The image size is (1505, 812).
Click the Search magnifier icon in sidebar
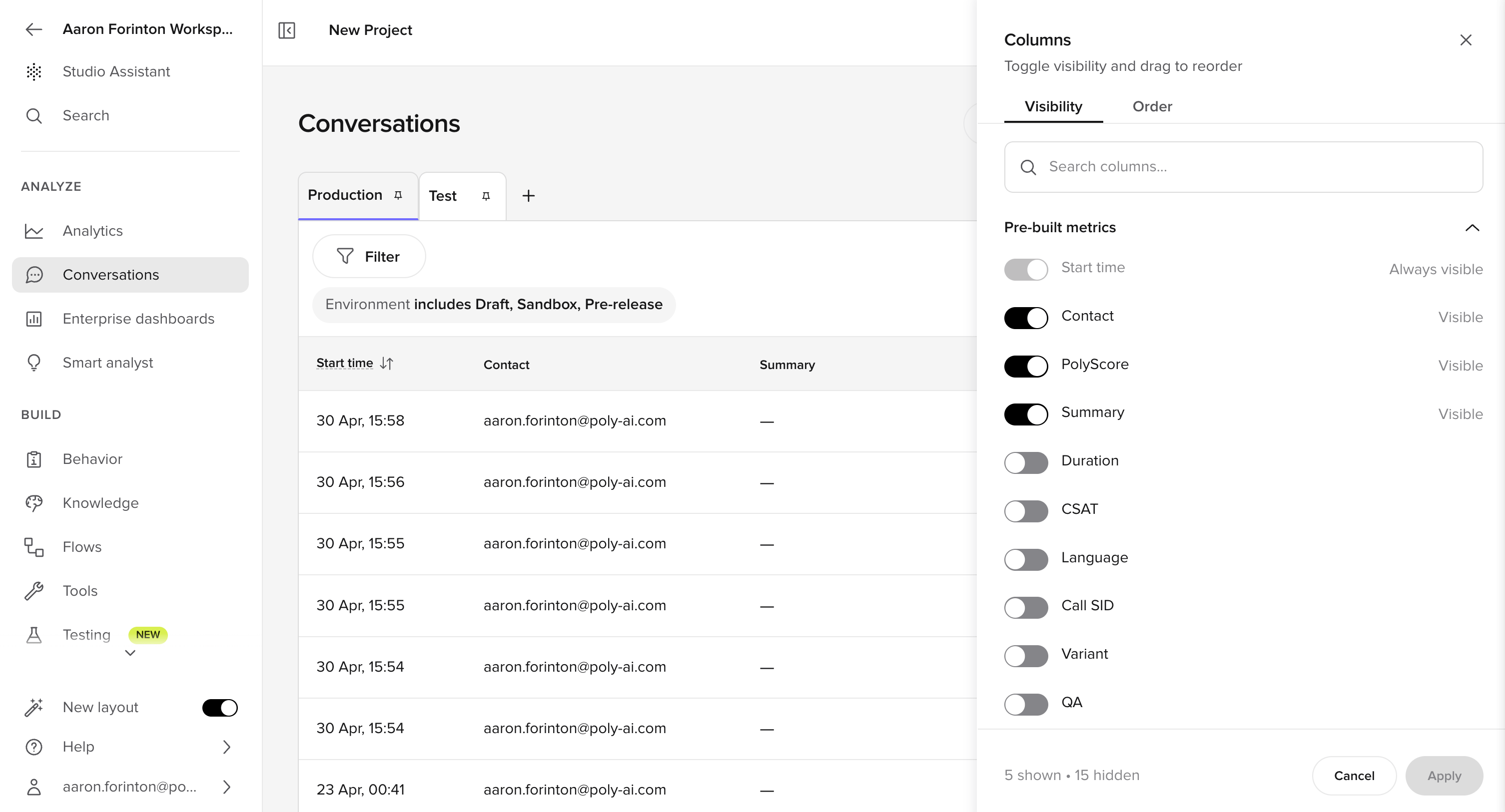(x=34, y=115)
